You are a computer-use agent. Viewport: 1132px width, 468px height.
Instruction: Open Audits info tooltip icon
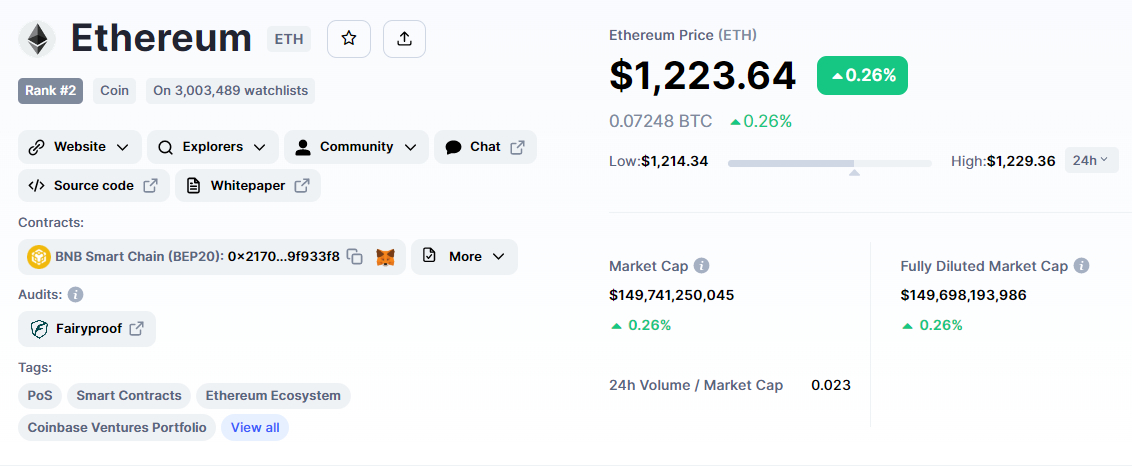tap(76, 295)
